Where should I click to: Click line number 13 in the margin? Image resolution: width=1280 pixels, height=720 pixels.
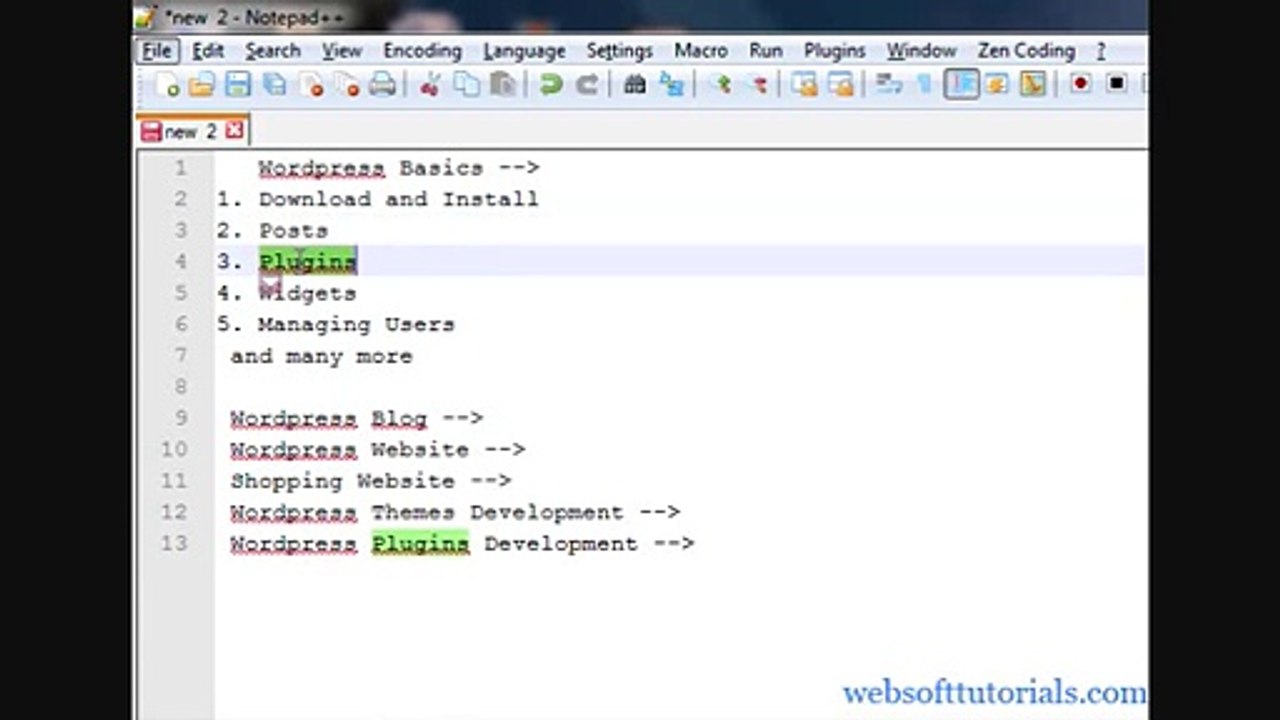174,543
